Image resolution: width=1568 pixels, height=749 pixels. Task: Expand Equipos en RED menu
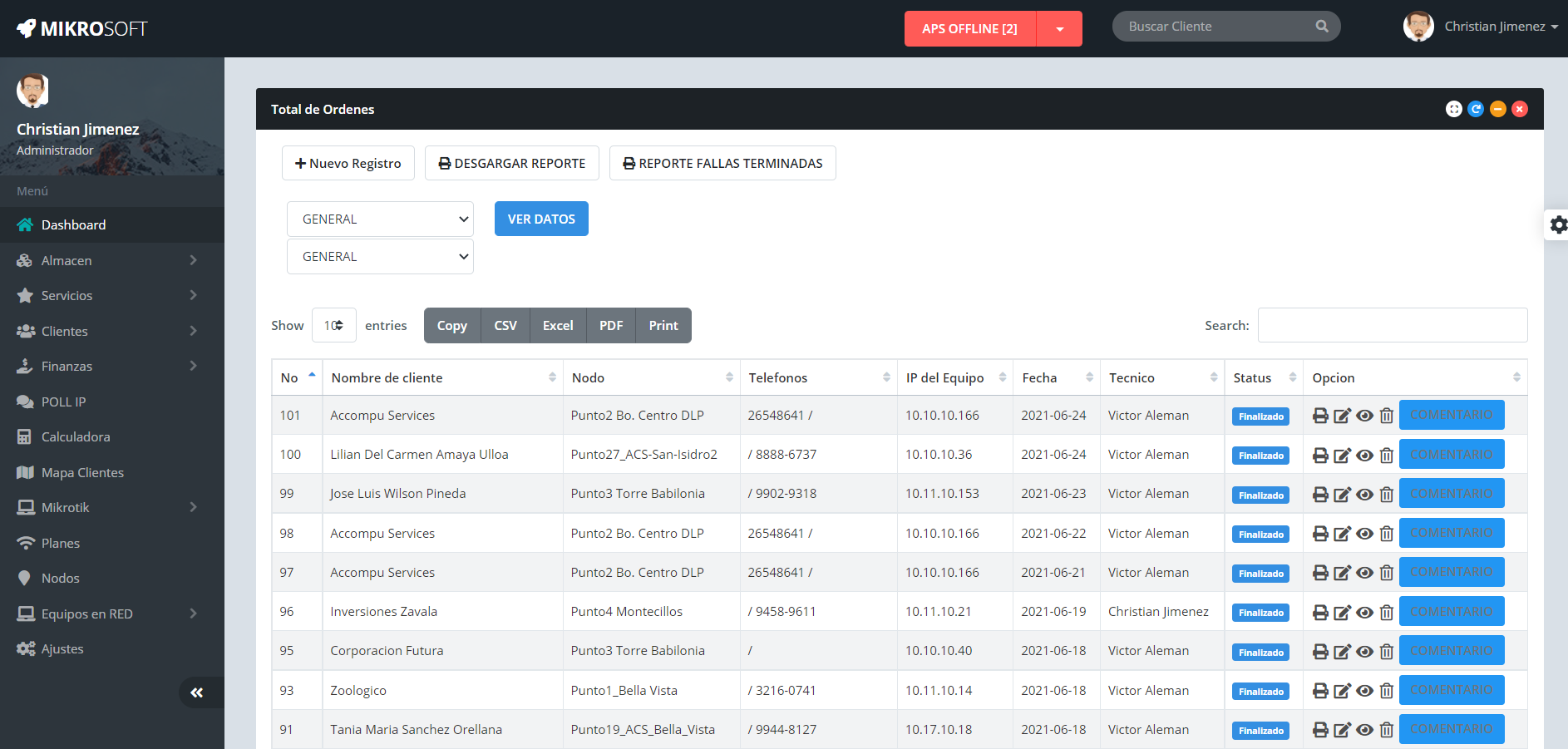pyautogui.click(x=111, y=614)
